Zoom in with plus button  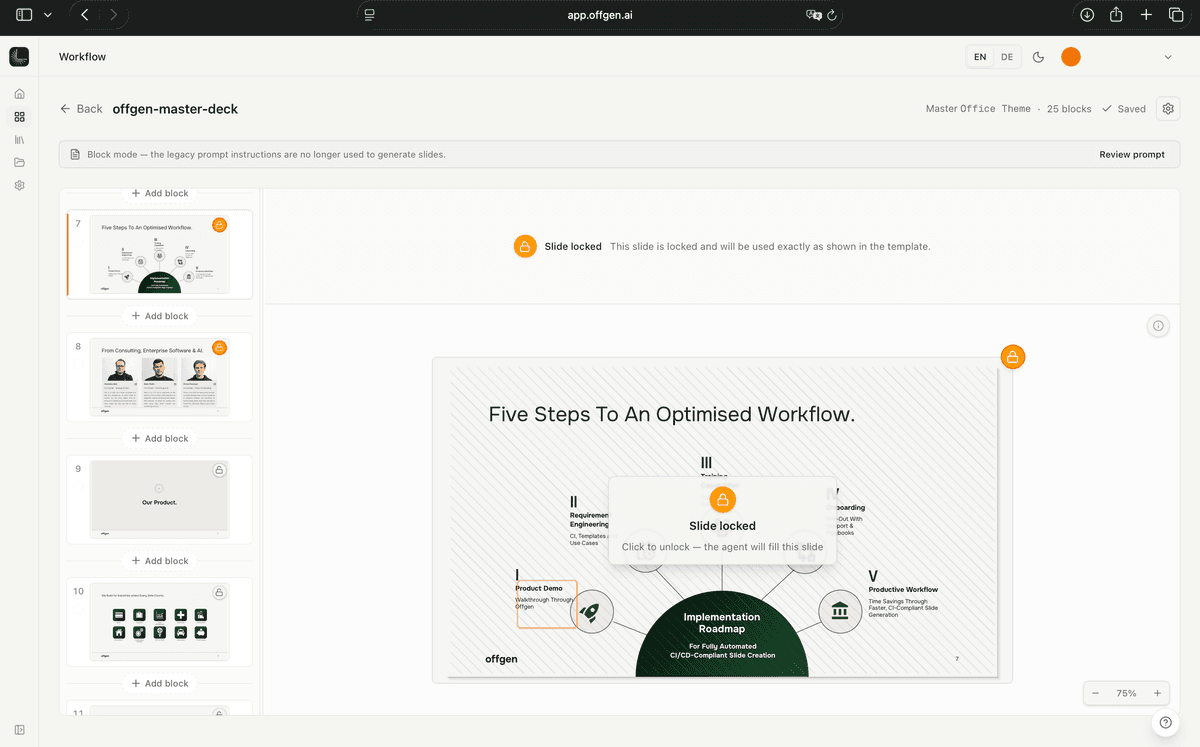[x=1157, y=693]
